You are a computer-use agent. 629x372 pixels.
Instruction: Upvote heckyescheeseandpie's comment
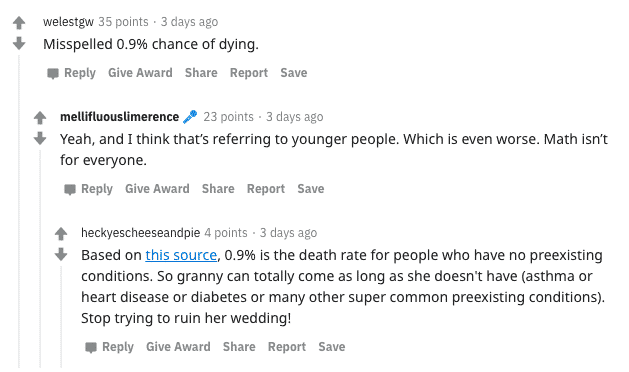[x=61, y=234]
